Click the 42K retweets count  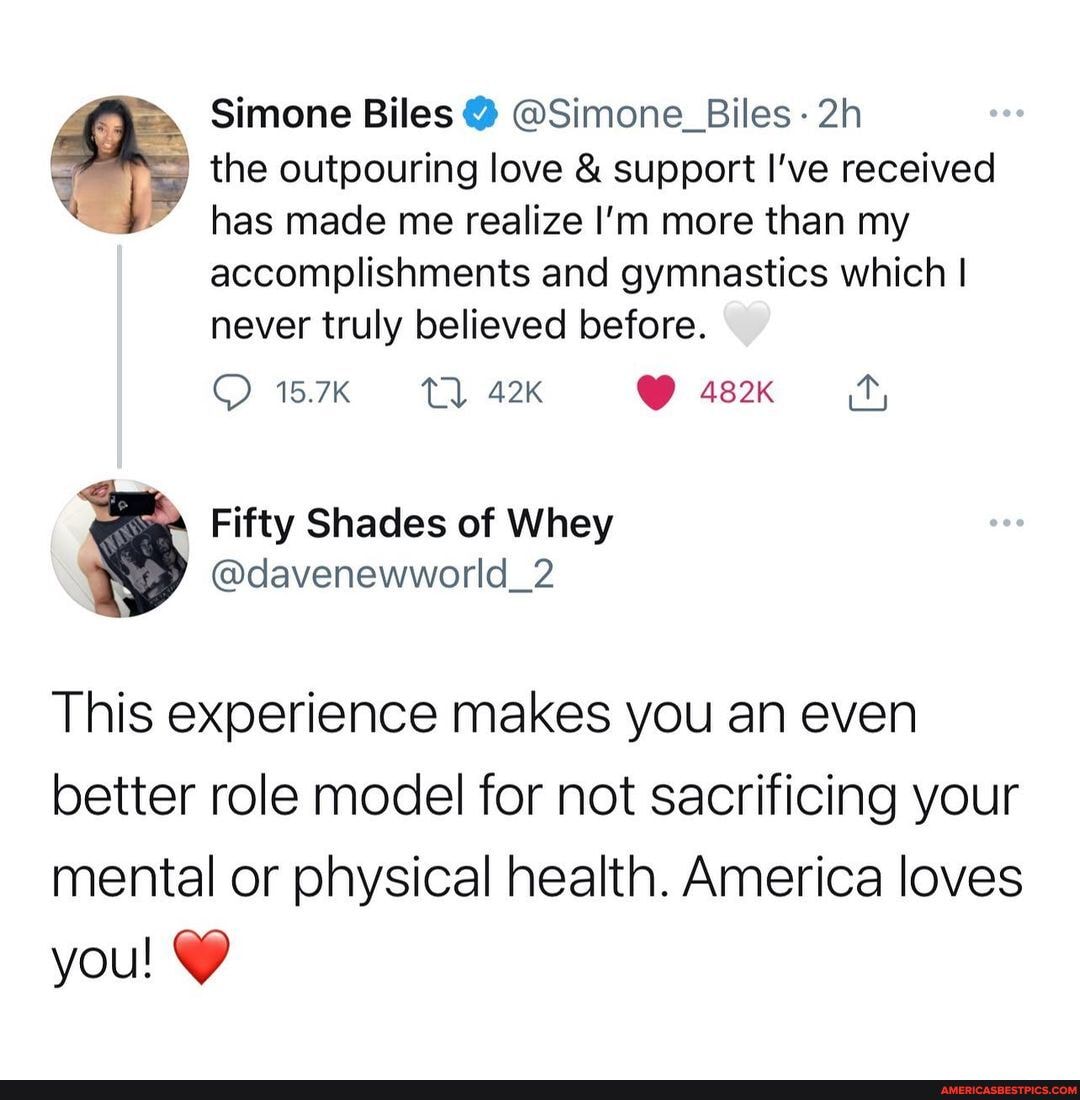[516, 393]
